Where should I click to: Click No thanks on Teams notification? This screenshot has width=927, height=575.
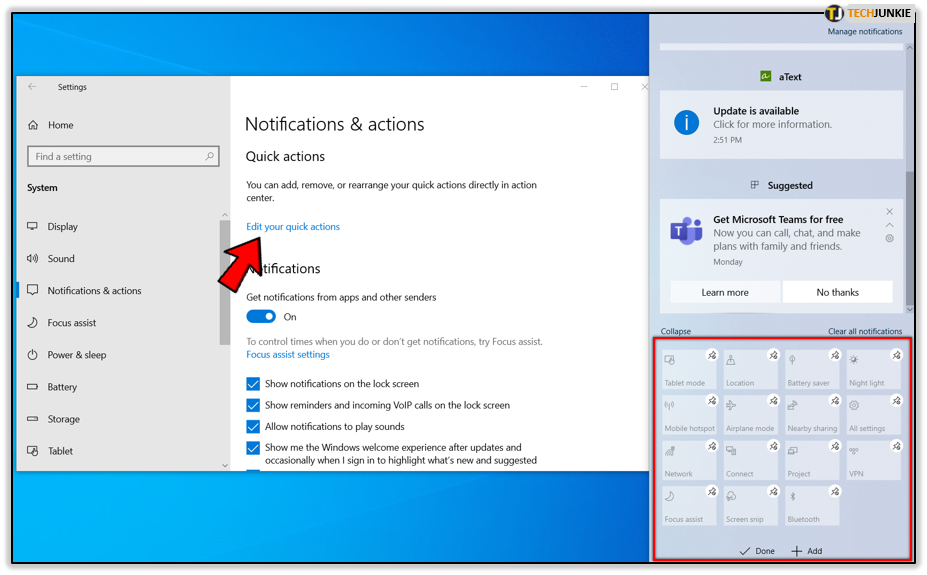837,293
